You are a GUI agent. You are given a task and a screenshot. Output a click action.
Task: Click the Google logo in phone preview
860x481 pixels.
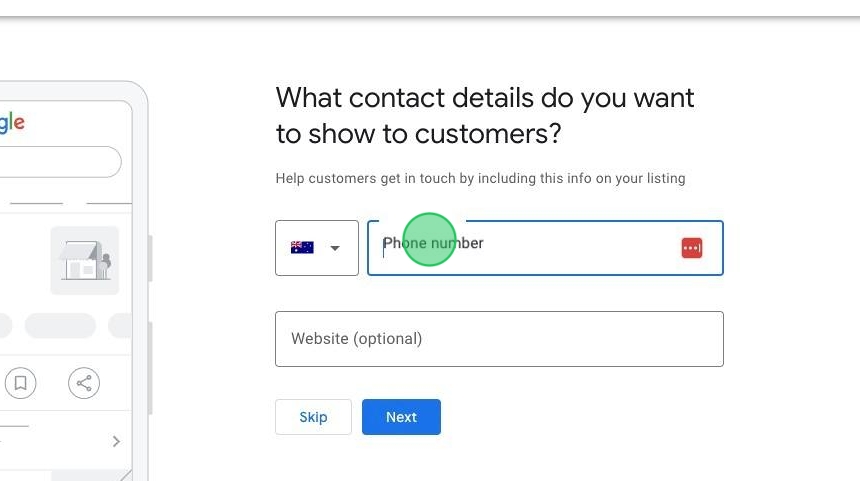11,123
